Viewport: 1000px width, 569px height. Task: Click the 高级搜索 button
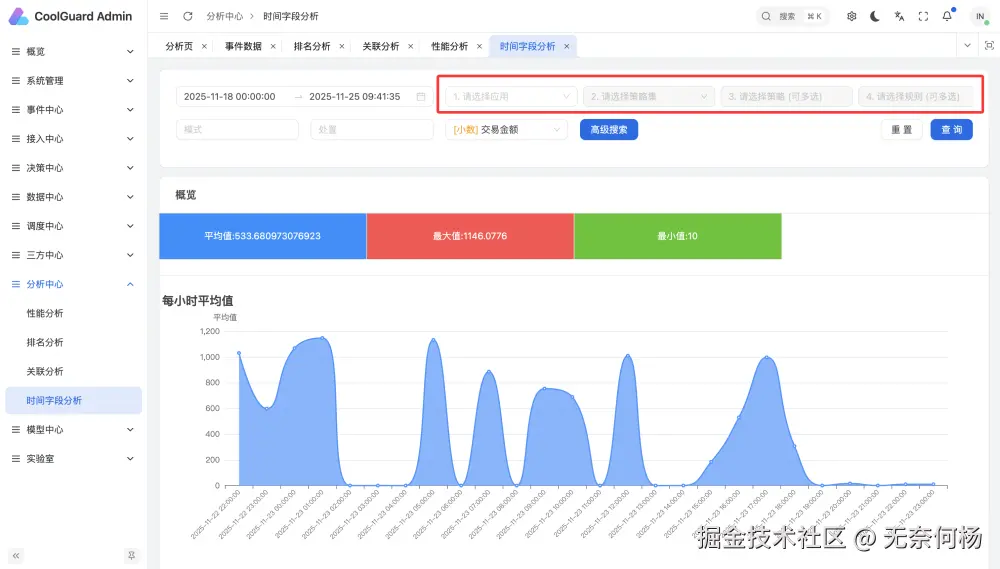(x=608, y=129)
